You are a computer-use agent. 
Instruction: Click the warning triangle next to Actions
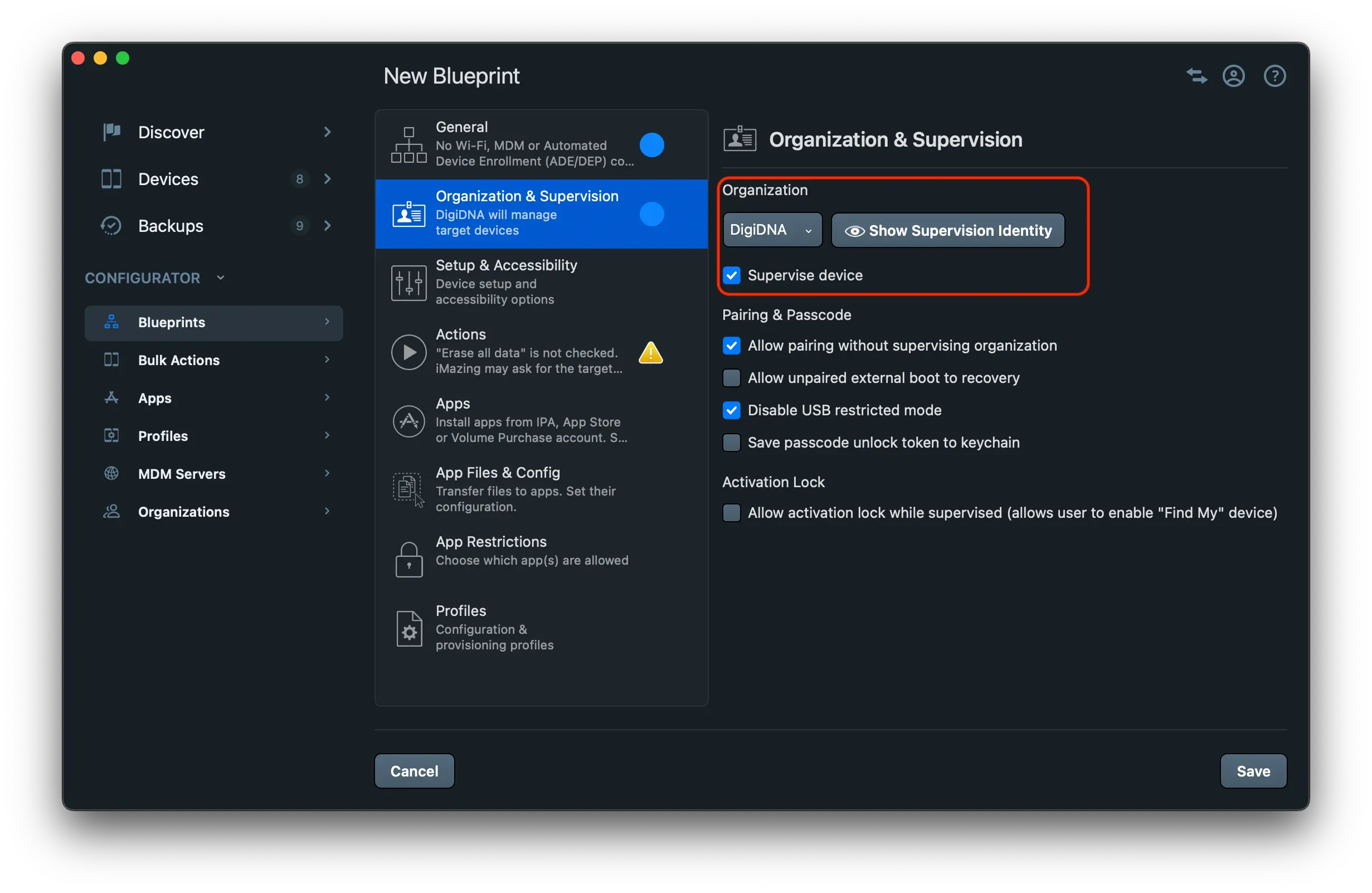pos(650,353)
